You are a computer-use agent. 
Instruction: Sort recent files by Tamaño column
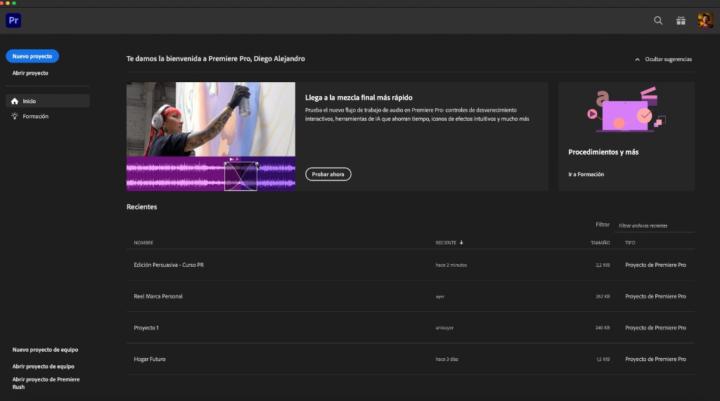600,242
